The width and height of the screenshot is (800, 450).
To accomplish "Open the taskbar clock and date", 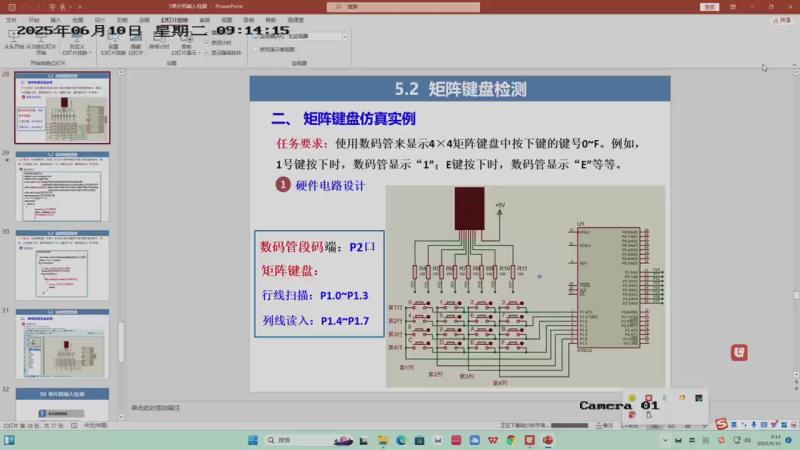I will pyautogui.click(x=769, y=440).
